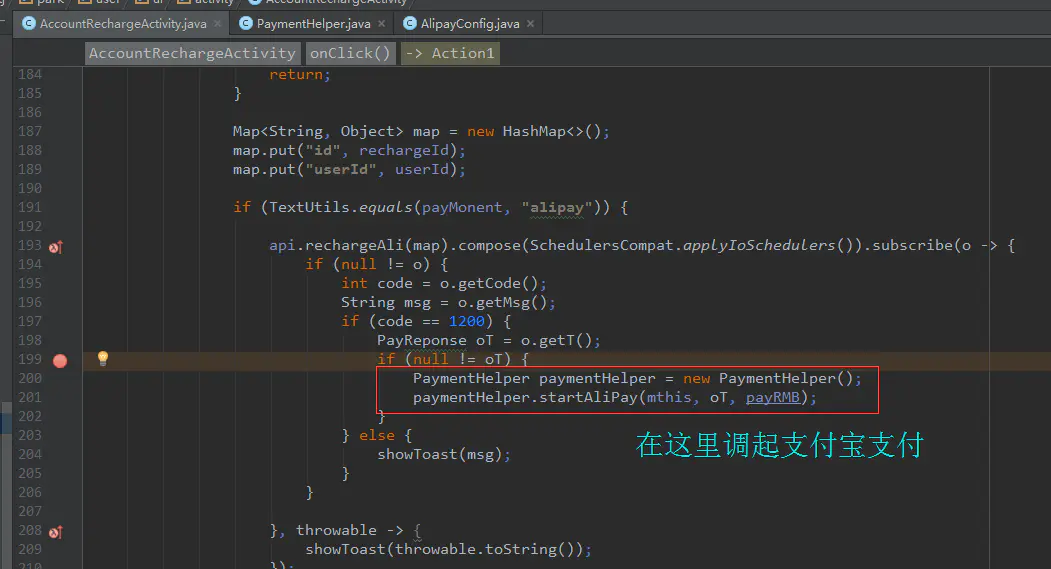Select the onClick() breadcrumb
Screen dimensions: 1051x569
[350, 53]
